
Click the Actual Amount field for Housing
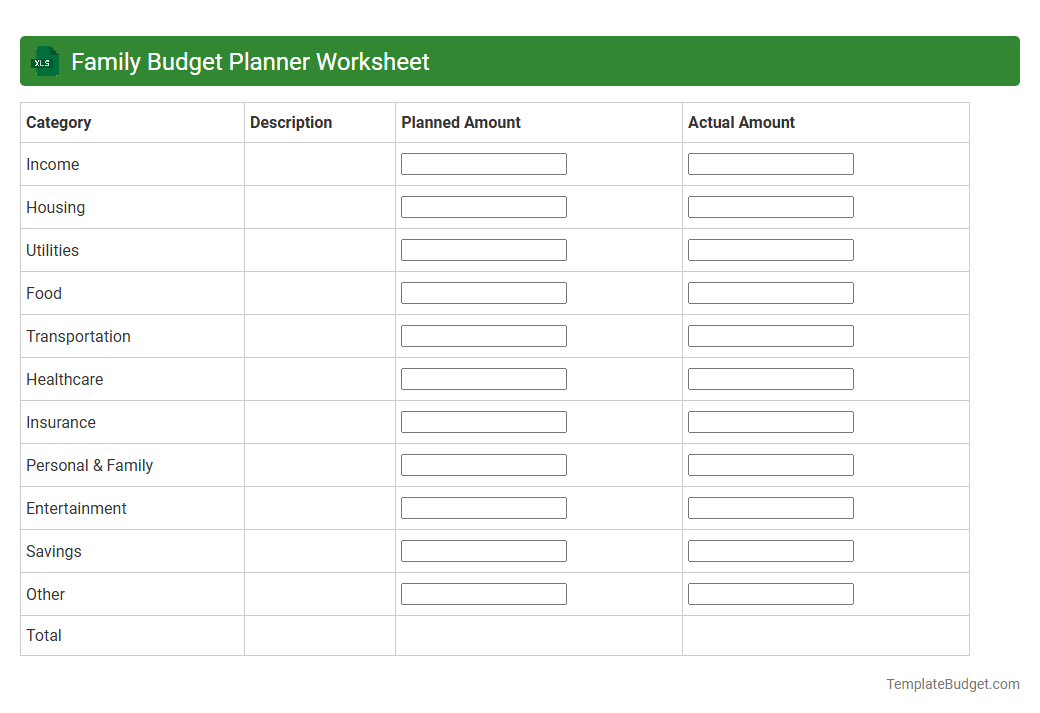(x=770, y=206)
